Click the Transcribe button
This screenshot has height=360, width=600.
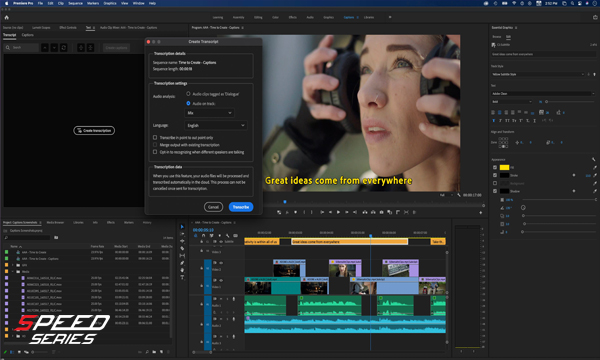click(x=241, y=207)
